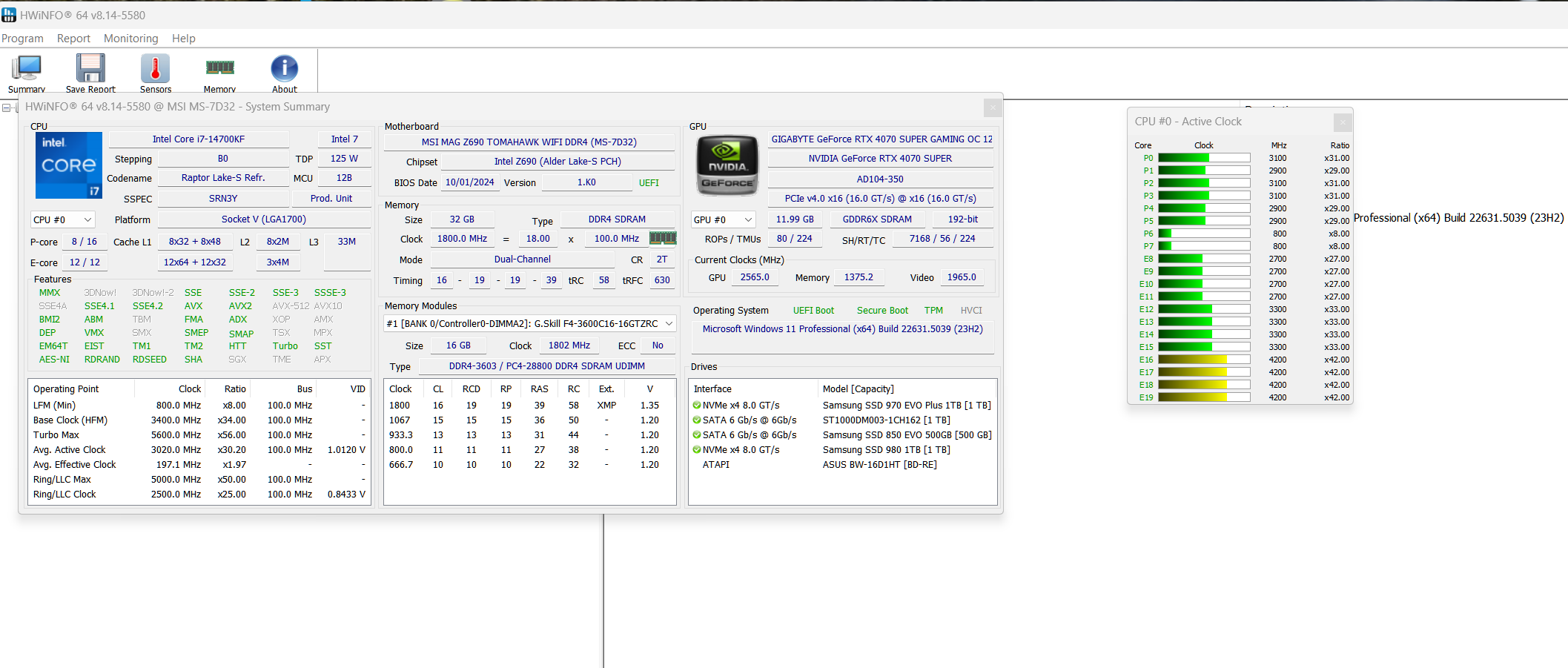
Task: Click the Raptor Lake-S Refr. codename field
Action: pos(223,178)
